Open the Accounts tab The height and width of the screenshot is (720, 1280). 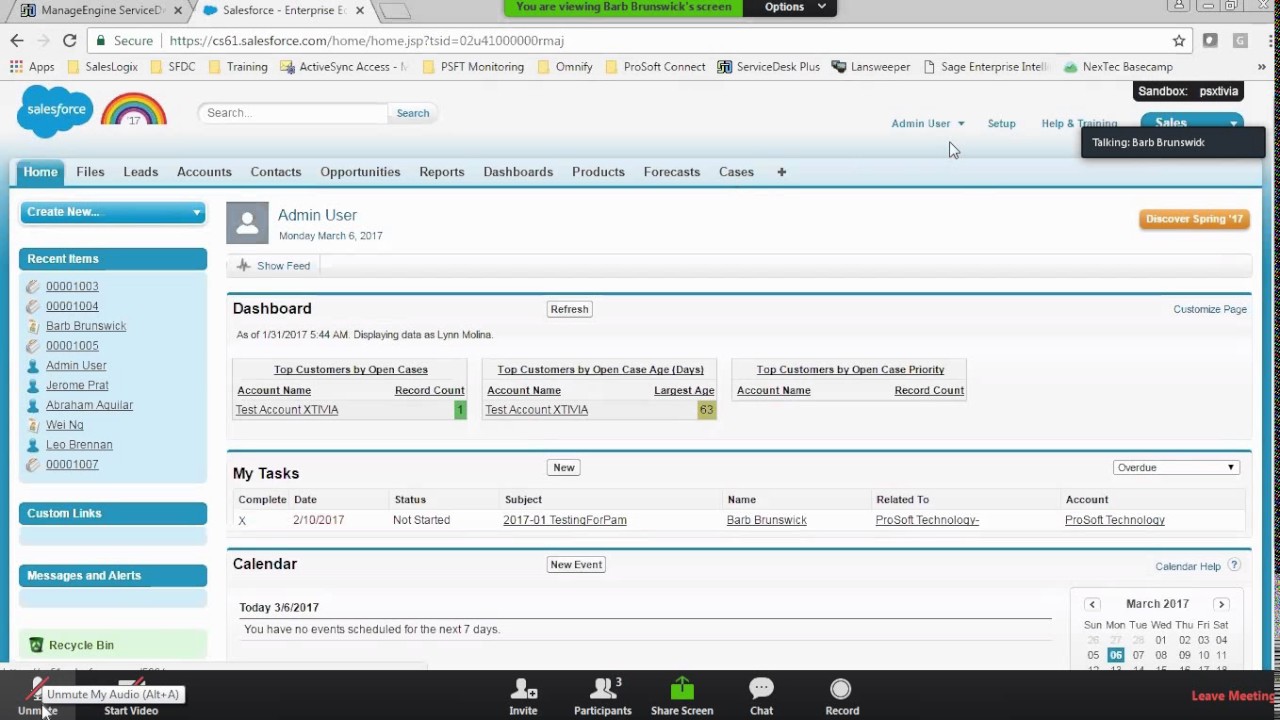click(x=204, y=172)
